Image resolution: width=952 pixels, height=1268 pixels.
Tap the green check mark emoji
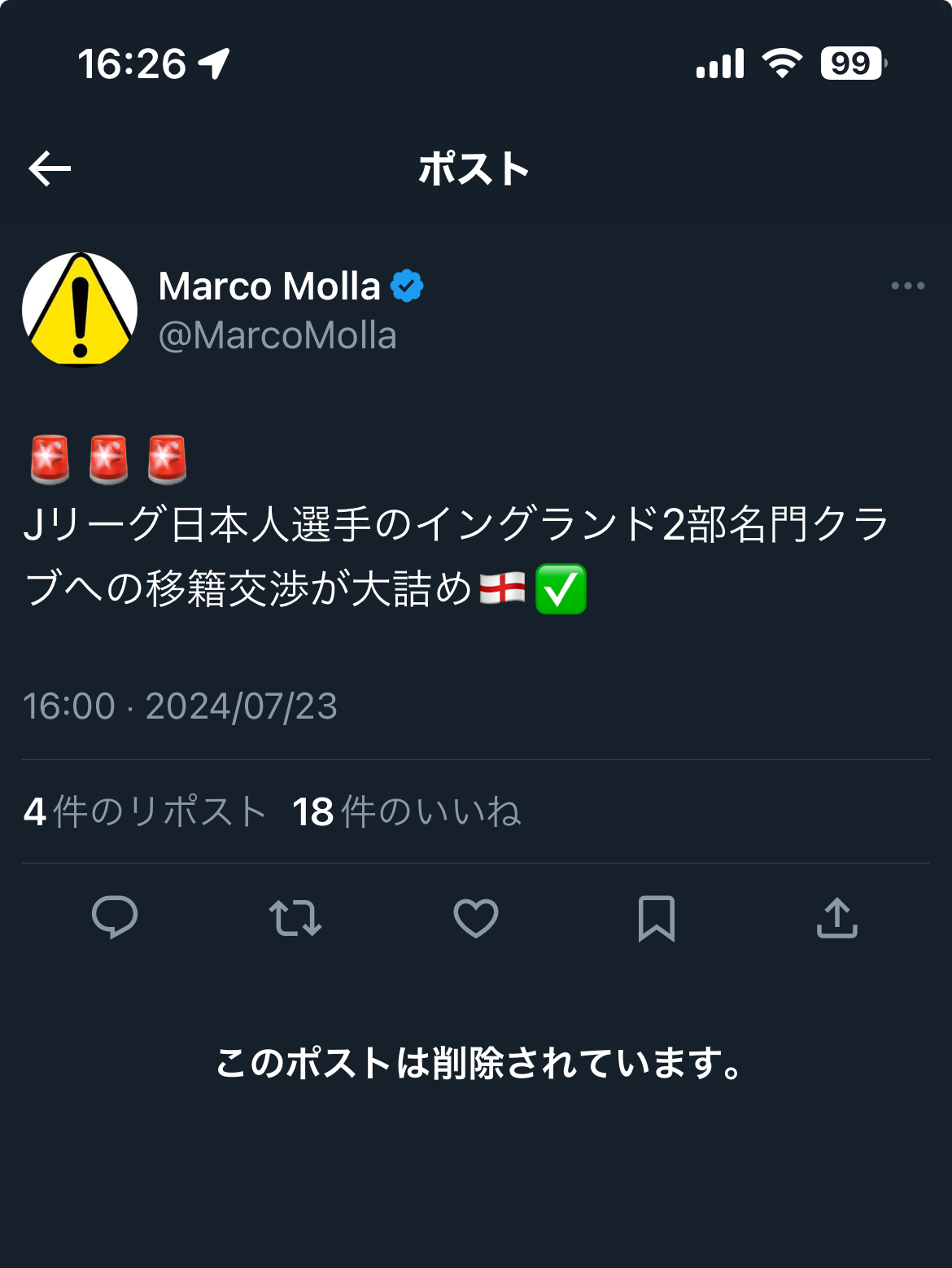(561, 588)
